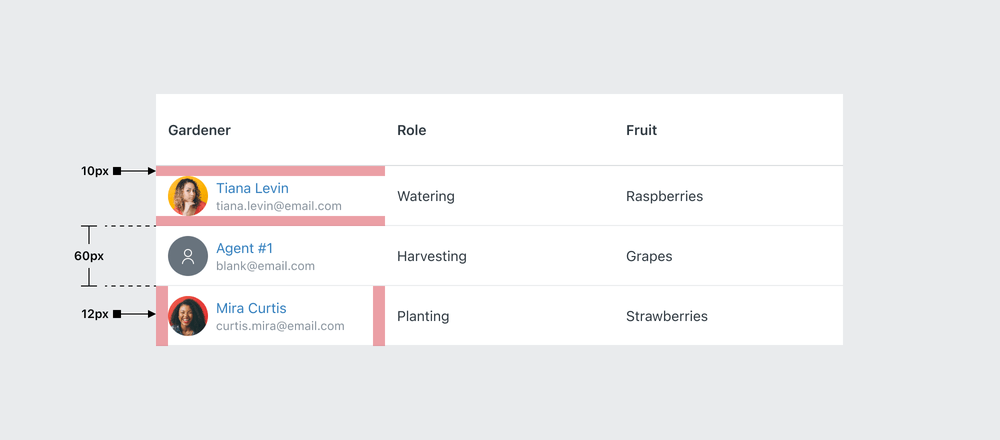Open the Agent #1 name link
Image resolution: width=1000 pixels, height=440 pixels.
245,248
